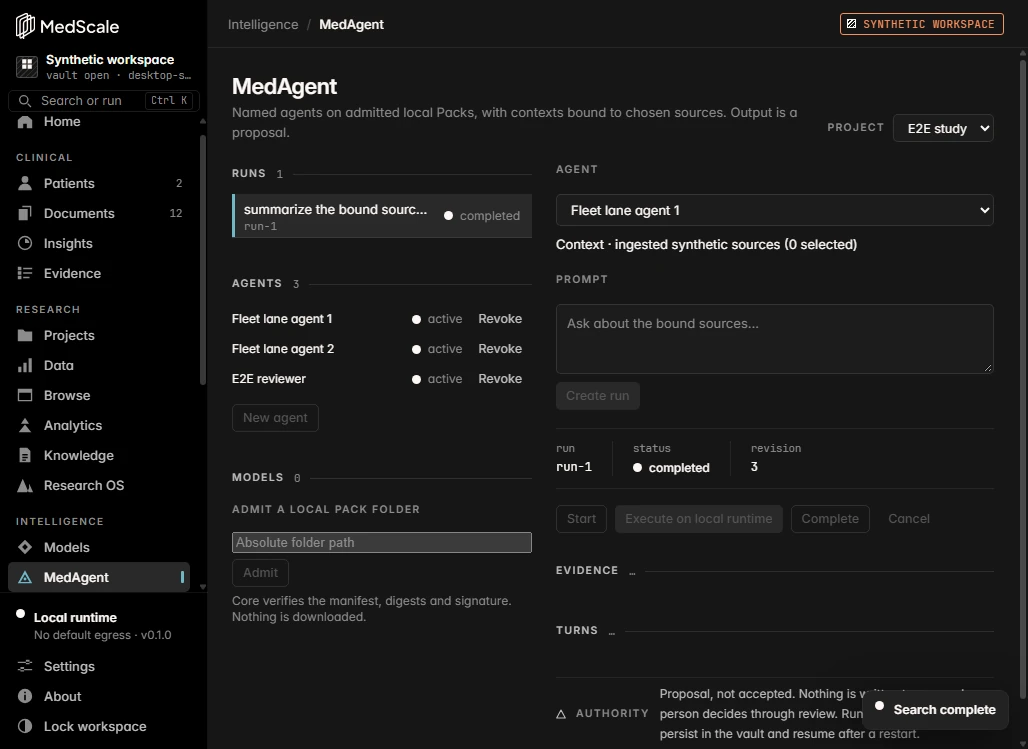This screenshot has width=1028, height=749.
Task: Click the Intelligence breadcrumb link
Action: coord(263,24)
